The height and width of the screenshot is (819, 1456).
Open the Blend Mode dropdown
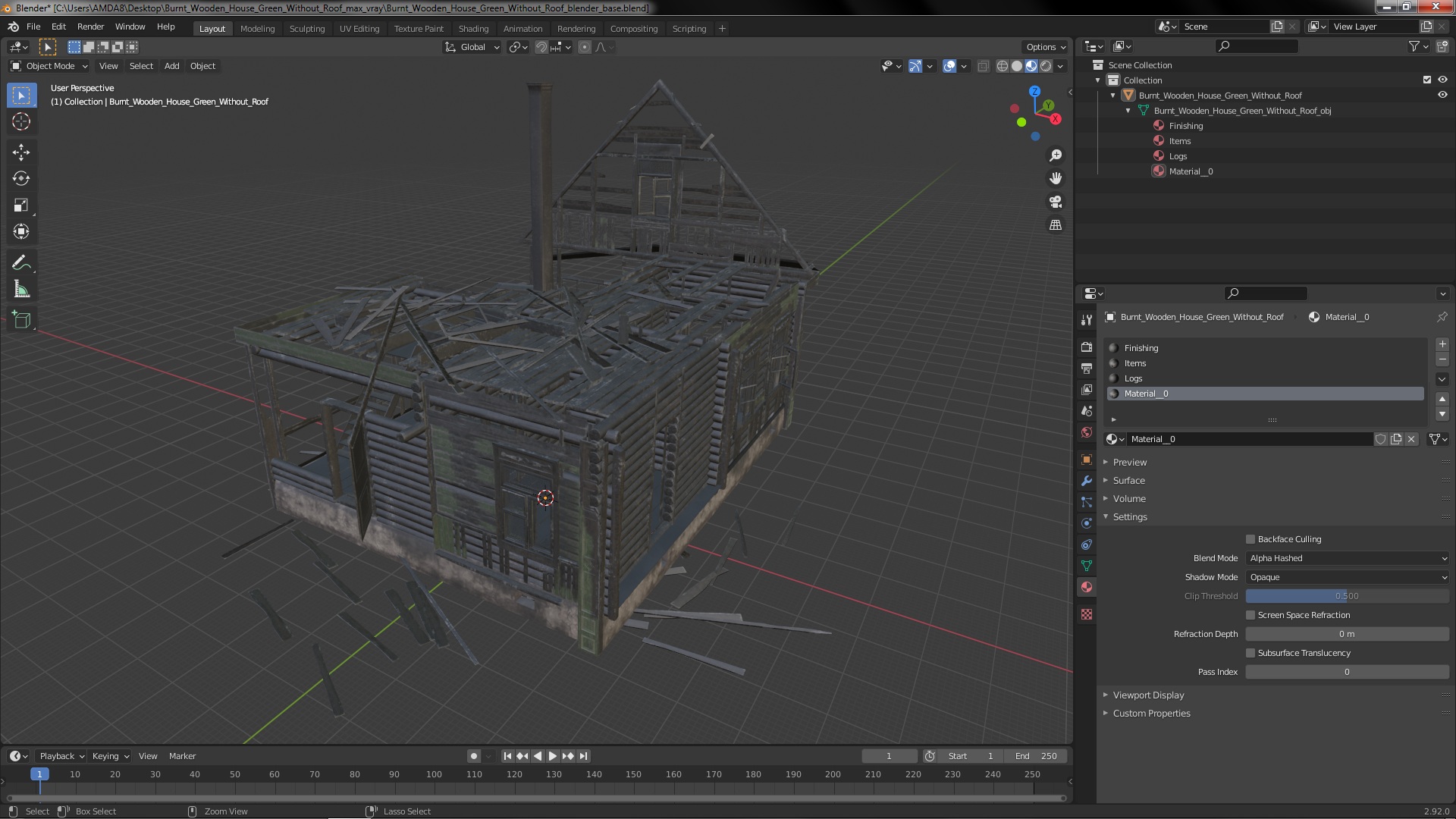pos(1348,558)
